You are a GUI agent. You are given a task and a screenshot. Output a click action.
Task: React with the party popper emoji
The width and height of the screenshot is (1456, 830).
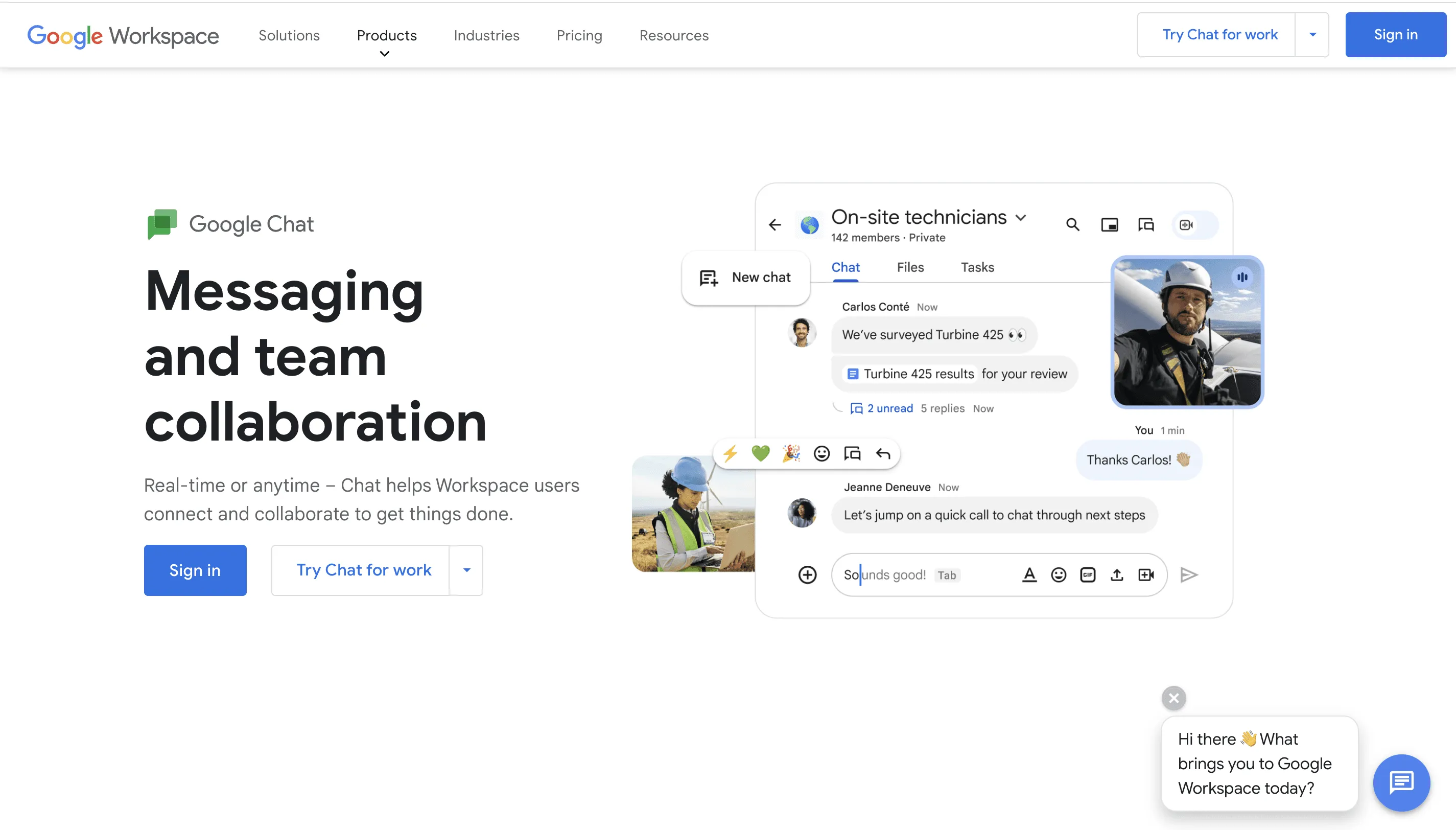[791, 453]
